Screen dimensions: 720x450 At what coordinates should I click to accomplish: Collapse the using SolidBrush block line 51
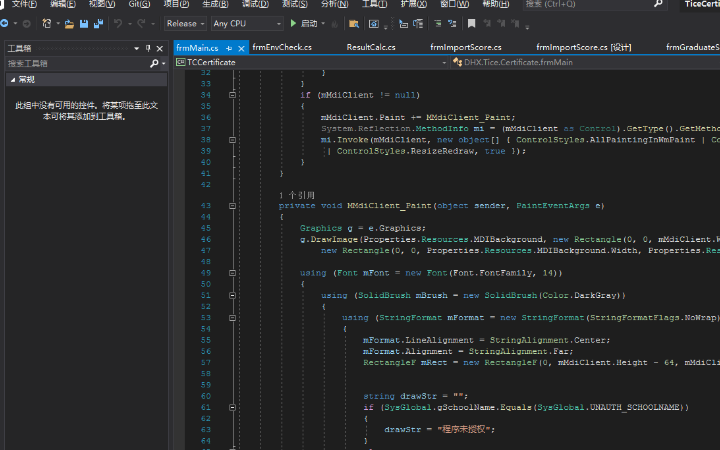[x=232, y=295]
